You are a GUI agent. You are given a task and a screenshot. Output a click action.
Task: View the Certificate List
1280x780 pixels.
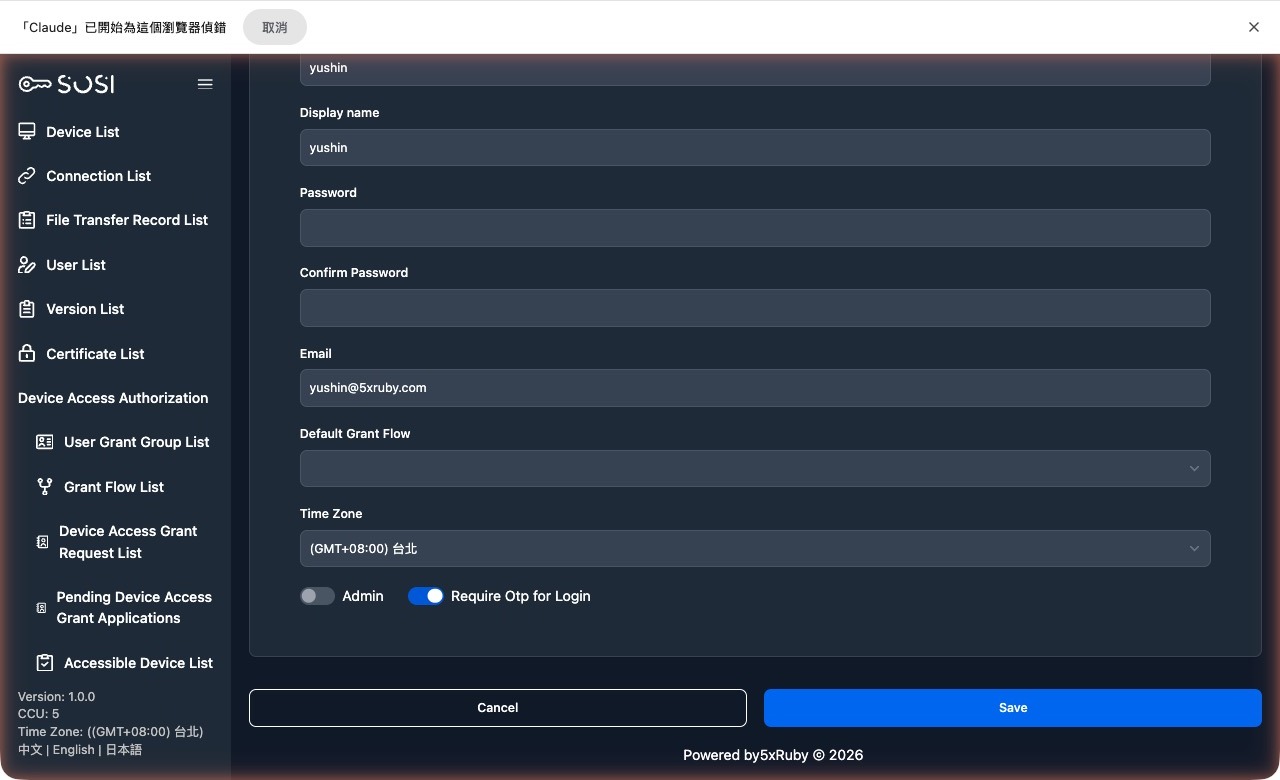point(95,353)
